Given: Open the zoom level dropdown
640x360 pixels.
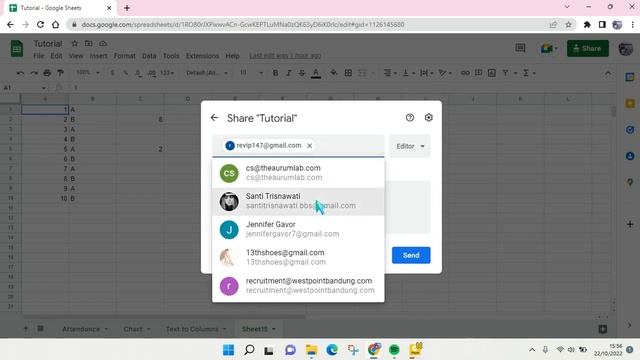Looking at the screenshot, I should coord(88,73).
